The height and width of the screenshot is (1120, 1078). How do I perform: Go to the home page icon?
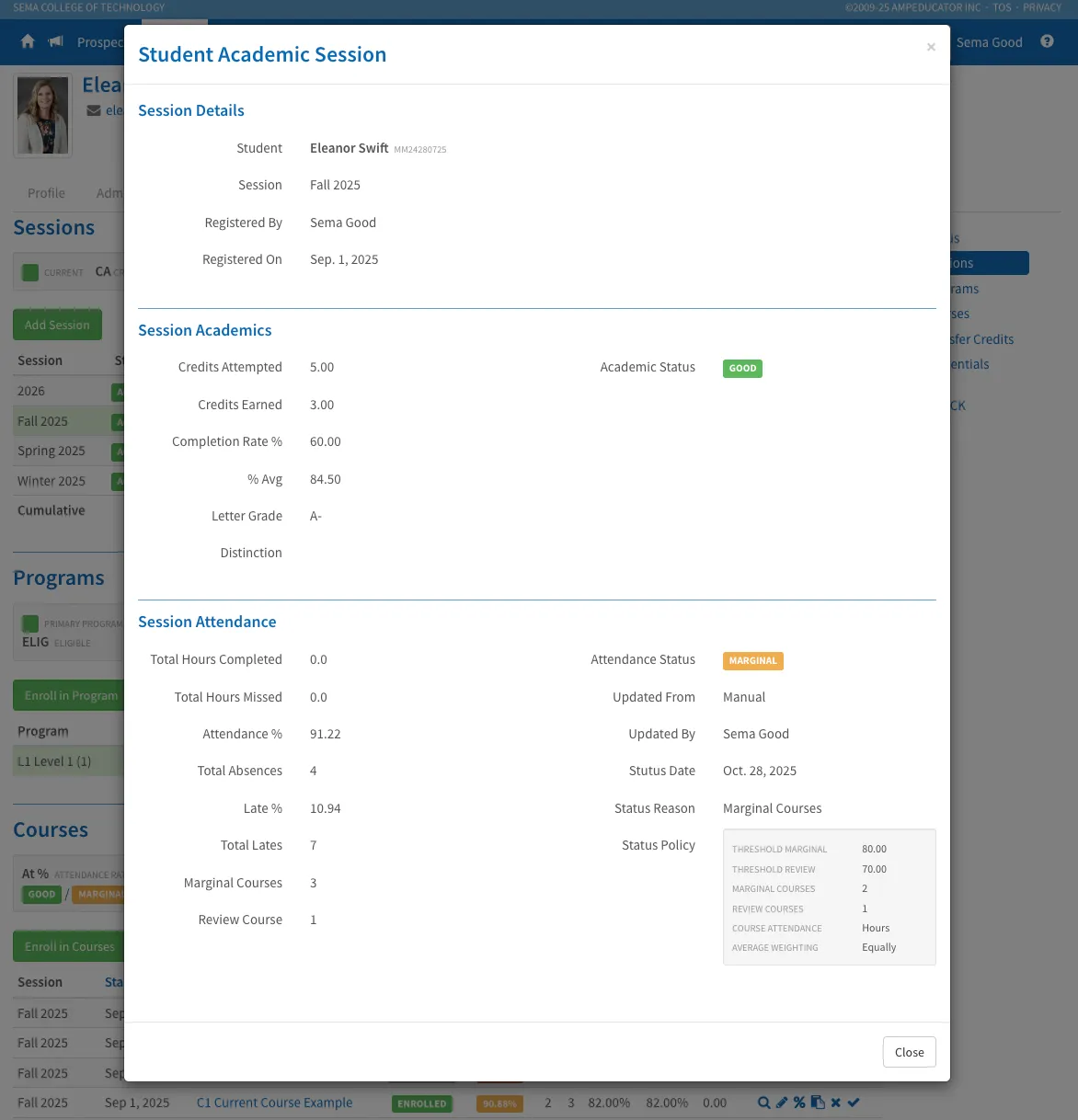(28, 42)
